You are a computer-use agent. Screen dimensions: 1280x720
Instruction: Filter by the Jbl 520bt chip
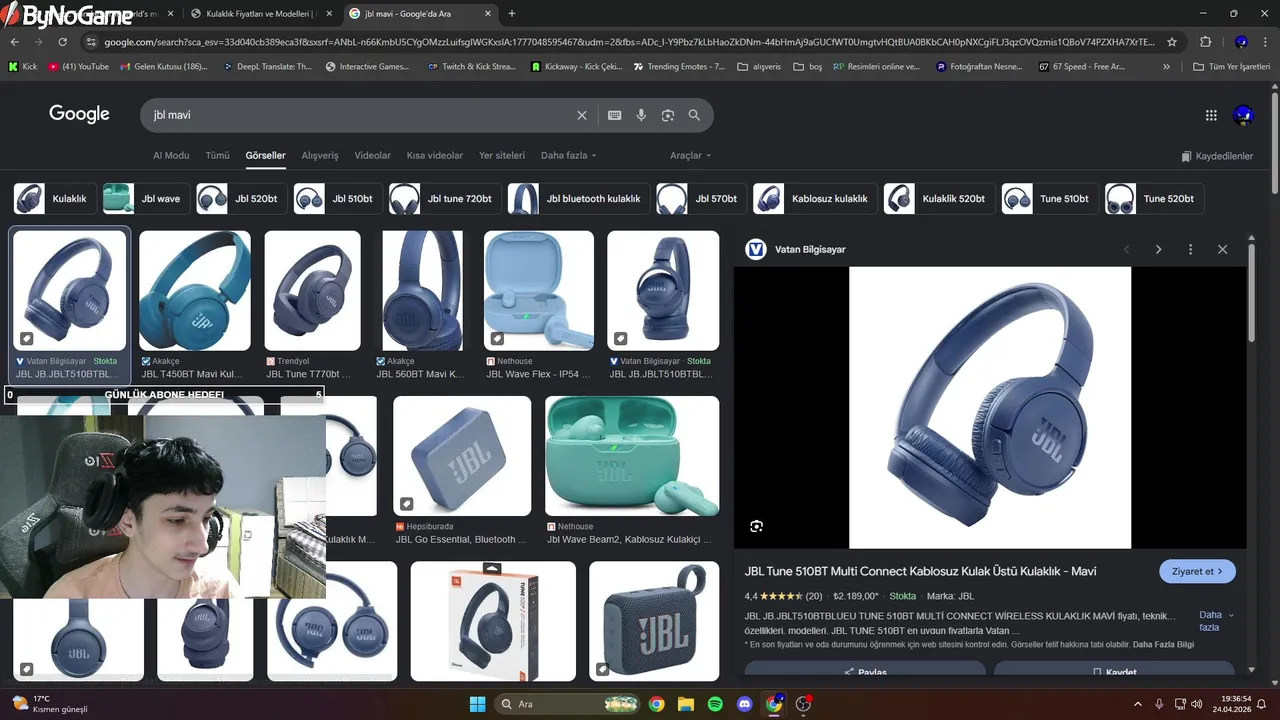(241, 199)
